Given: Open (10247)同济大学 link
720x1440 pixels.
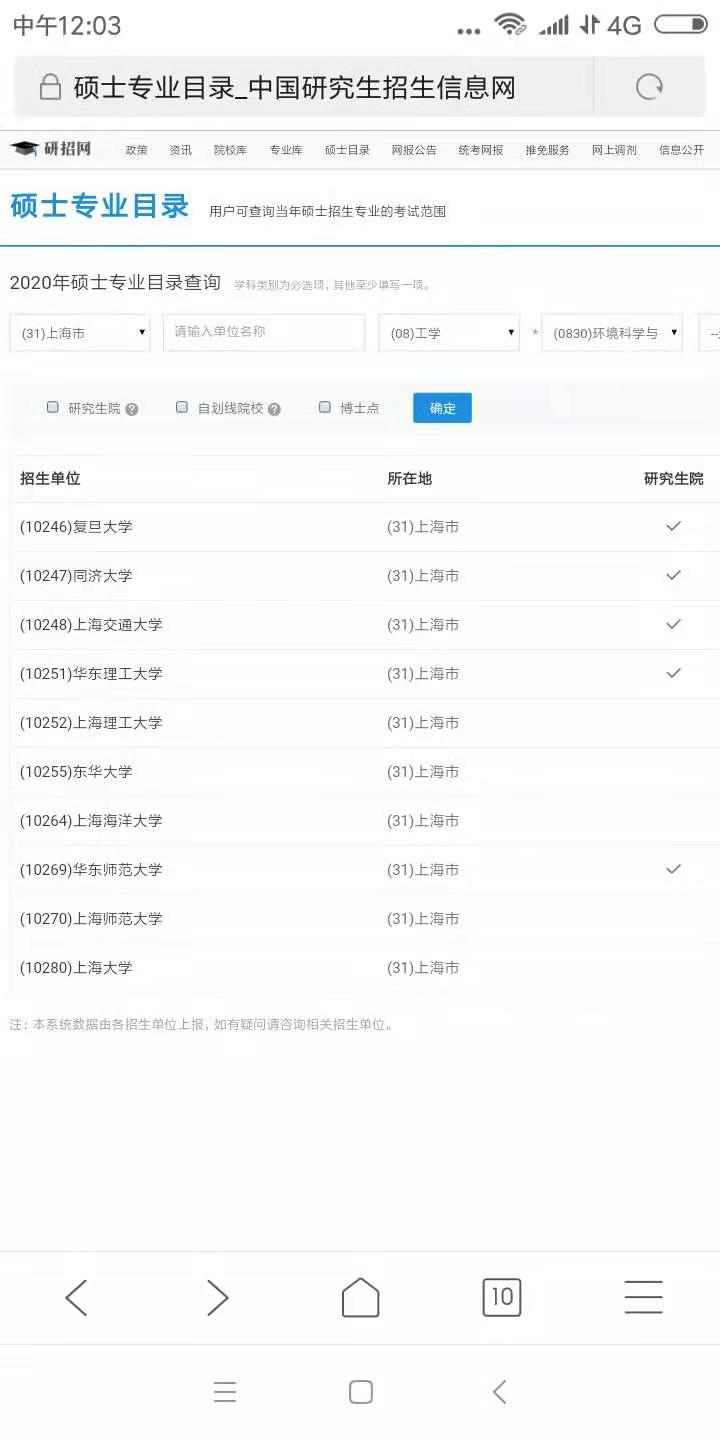Looking at the screenshot, I should coord(76,576).
